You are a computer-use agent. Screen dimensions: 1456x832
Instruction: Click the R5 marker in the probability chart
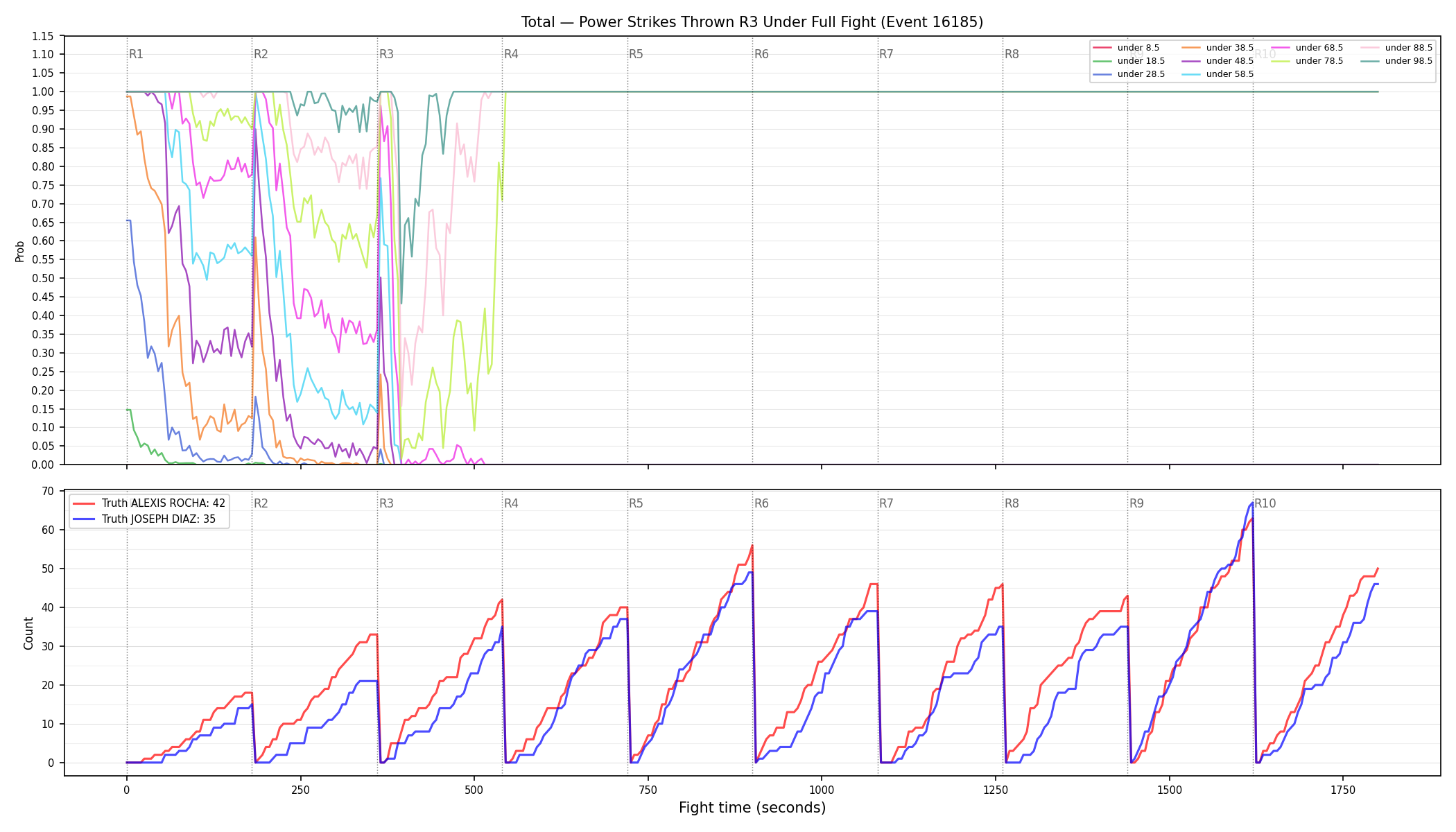coord(636,54)
